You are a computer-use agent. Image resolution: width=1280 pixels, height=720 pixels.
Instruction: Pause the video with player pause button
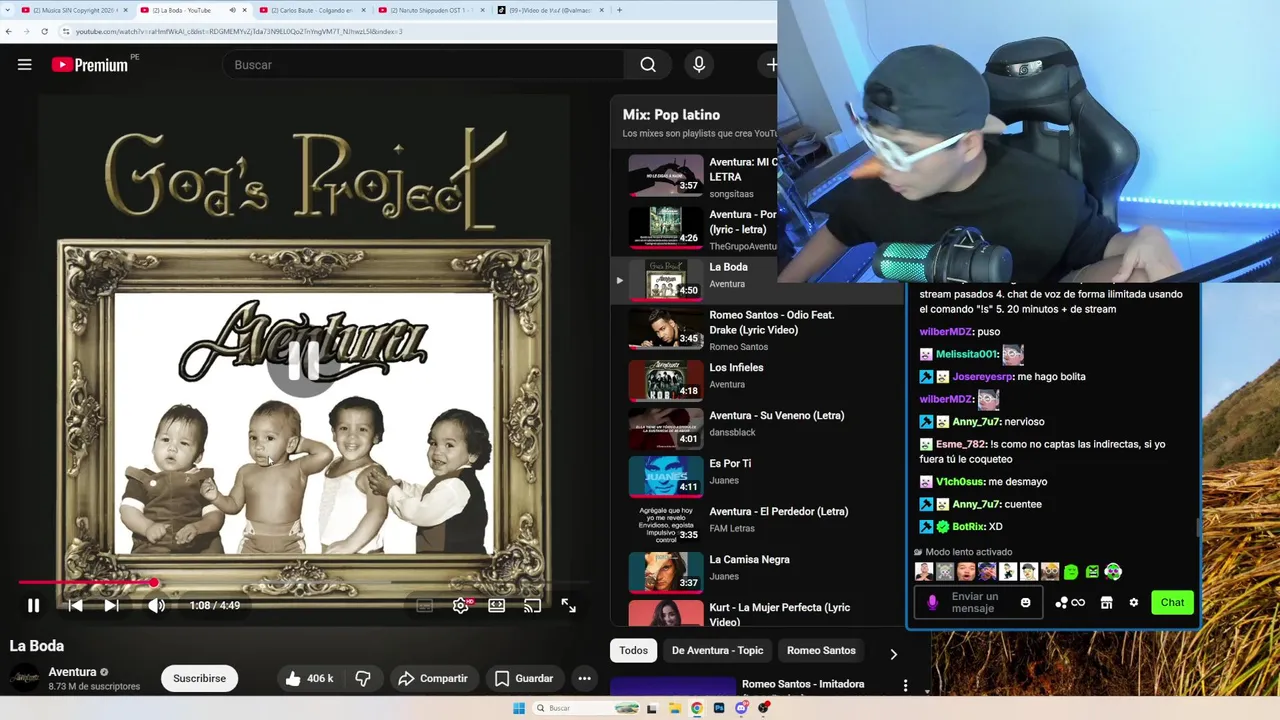coord(33,605)
